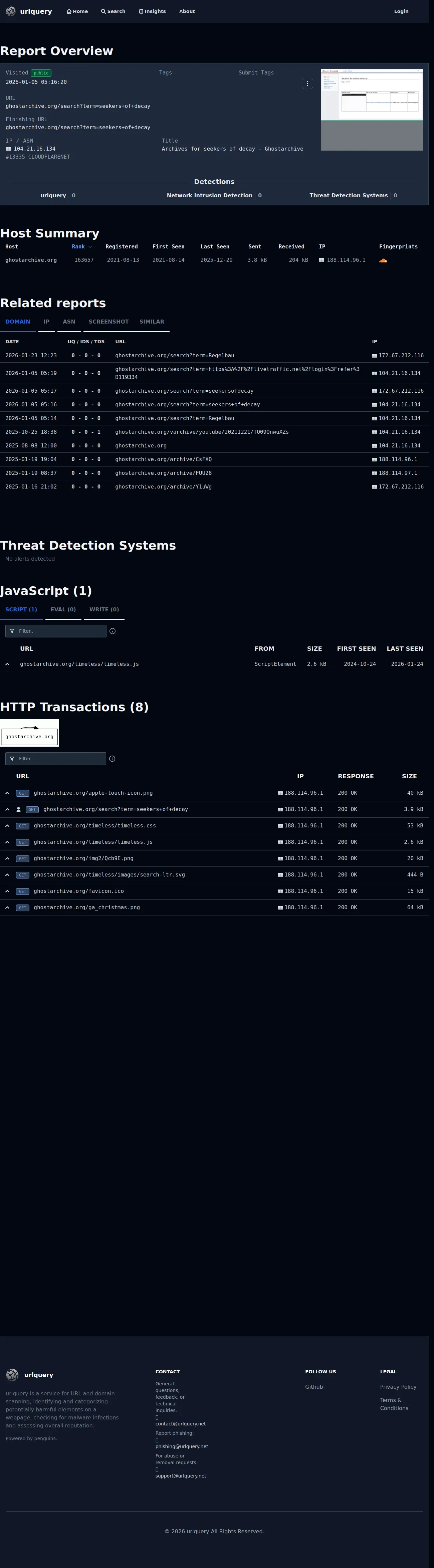The width and height of the screenshot is (434, 1568).
Task: Email phishing@urlquery.net link
Action: click(181, 1446)
